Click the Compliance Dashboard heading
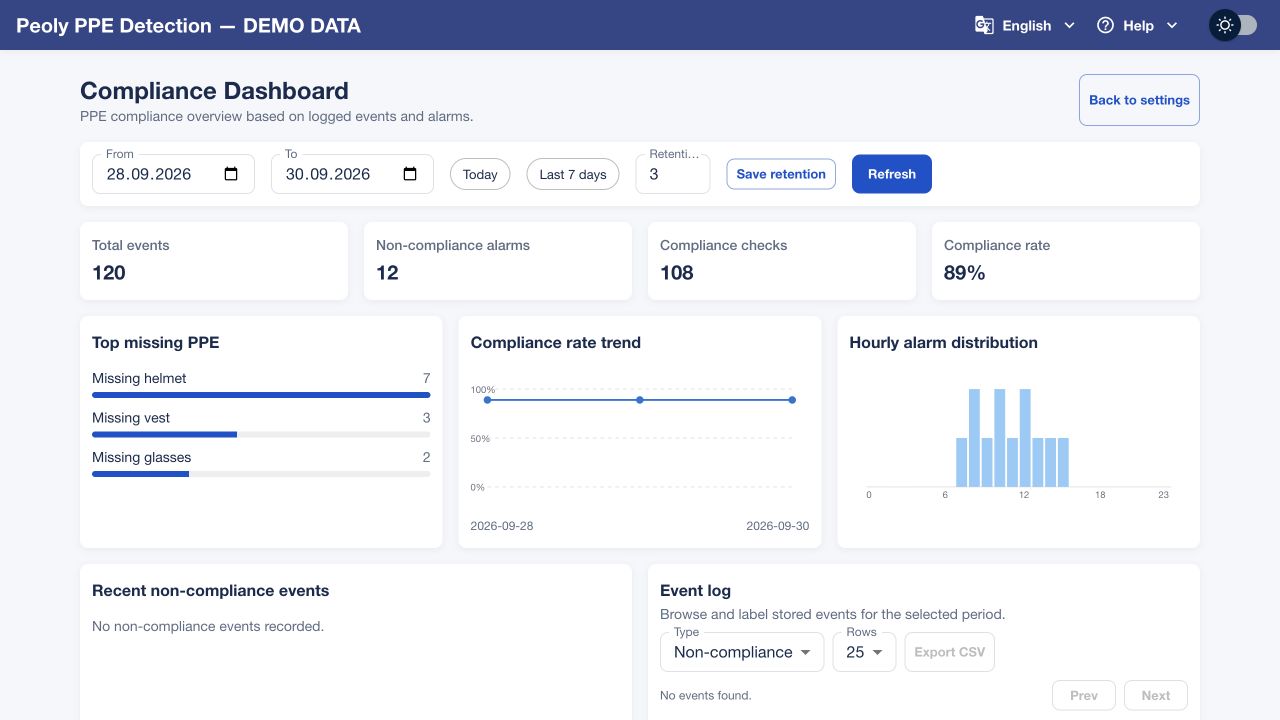This screenshot has width=1280, height=720. [214, 91]
